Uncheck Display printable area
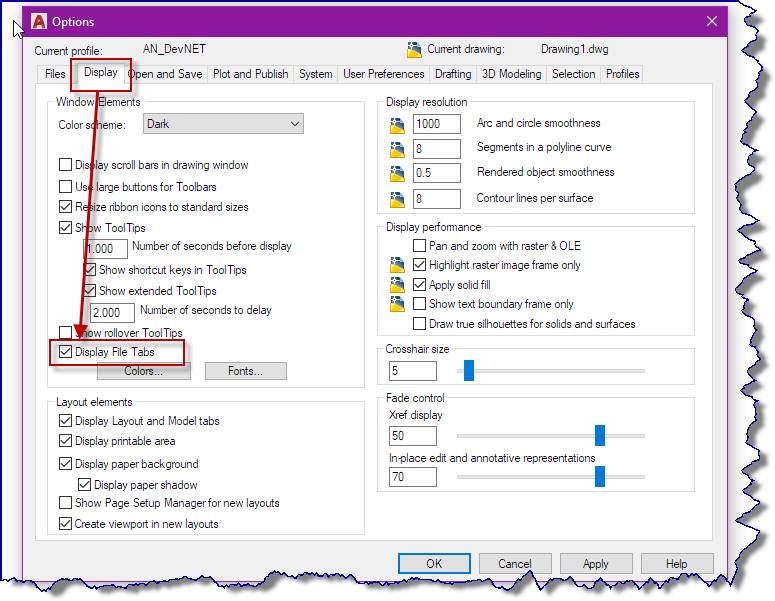The width and height of the screenshot is (775, 601). pos(65,440)
